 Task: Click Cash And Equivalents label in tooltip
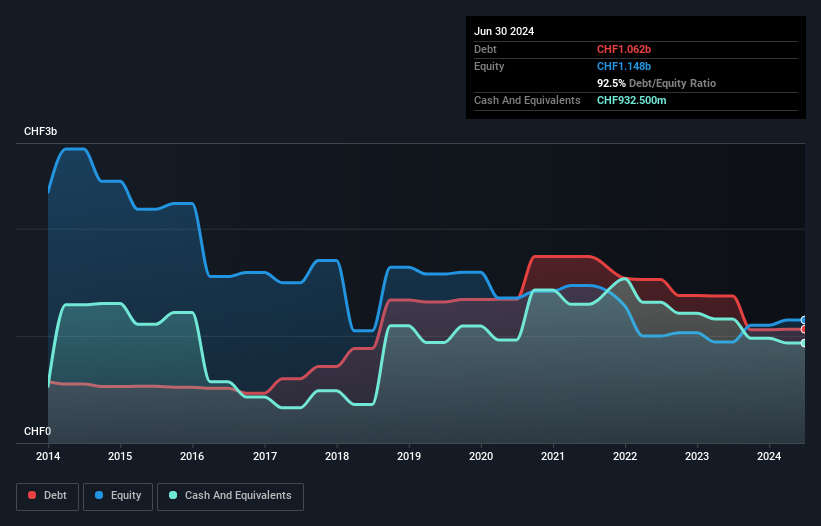click(x=527, y=100)
